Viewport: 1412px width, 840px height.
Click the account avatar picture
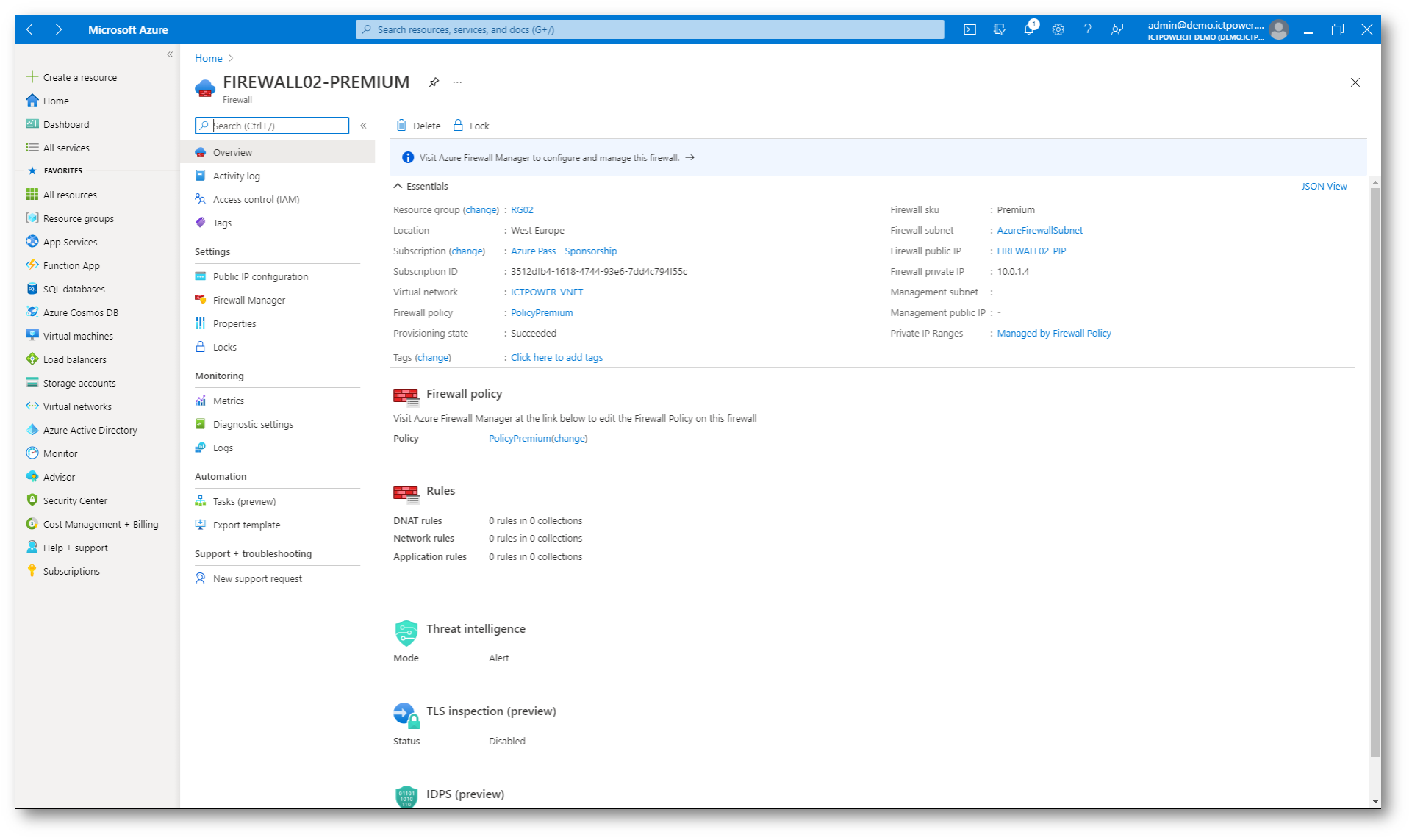(1279, 29)
